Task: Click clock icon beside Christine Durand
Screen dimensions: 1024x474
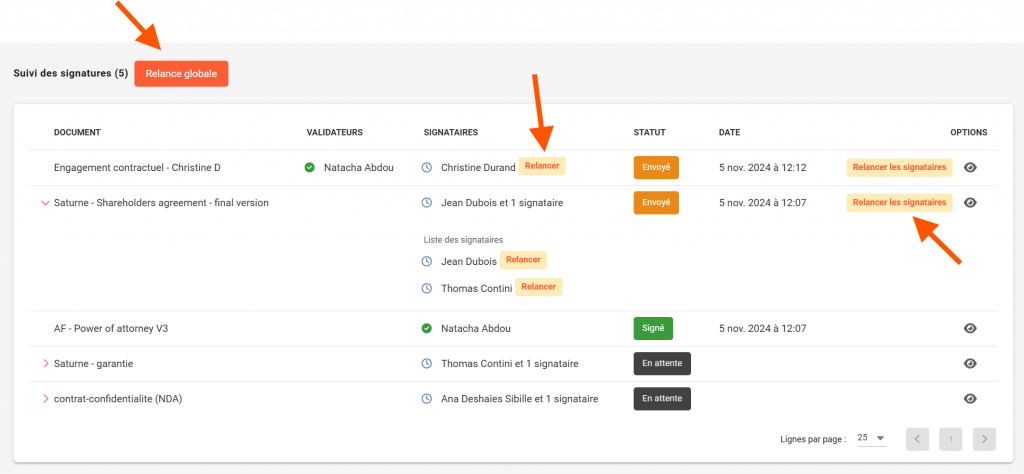Action: (x=427, y=167)
